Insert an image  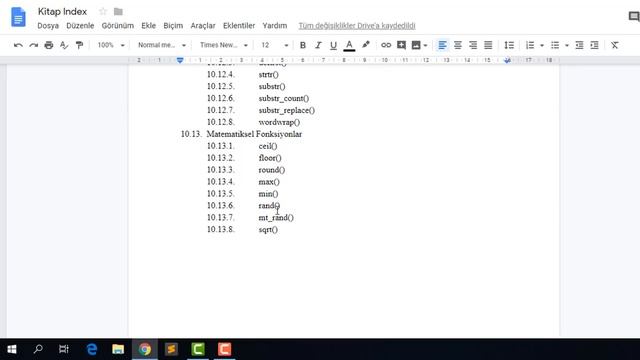(x=416, y=45)
